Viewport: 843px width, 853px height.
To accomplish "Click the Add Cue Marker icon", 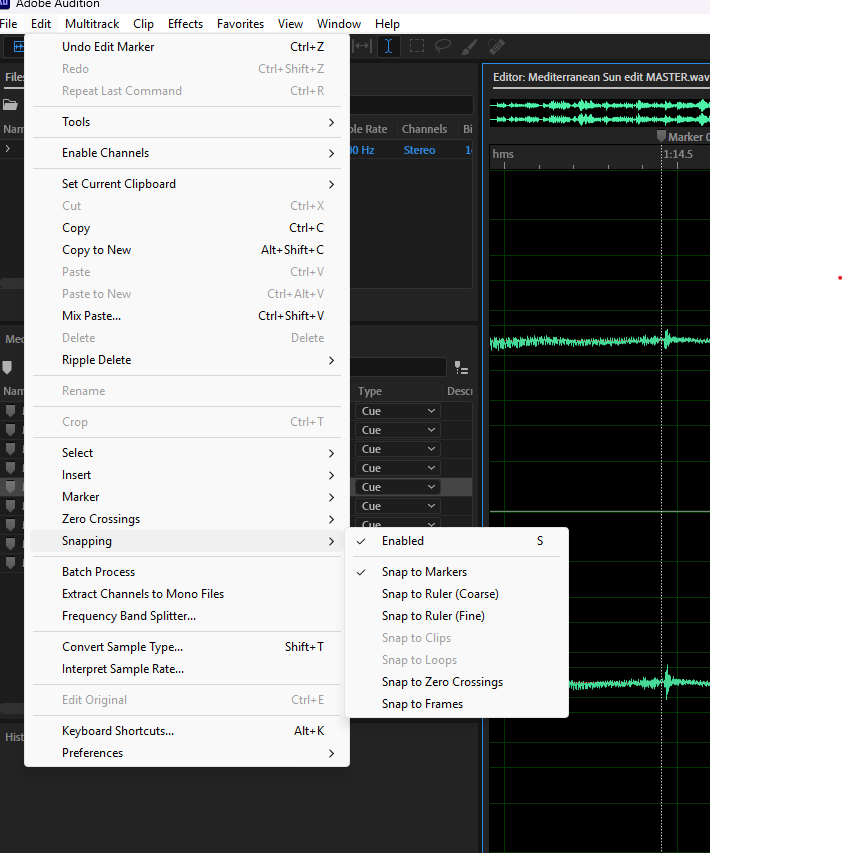I will point(7,368).
